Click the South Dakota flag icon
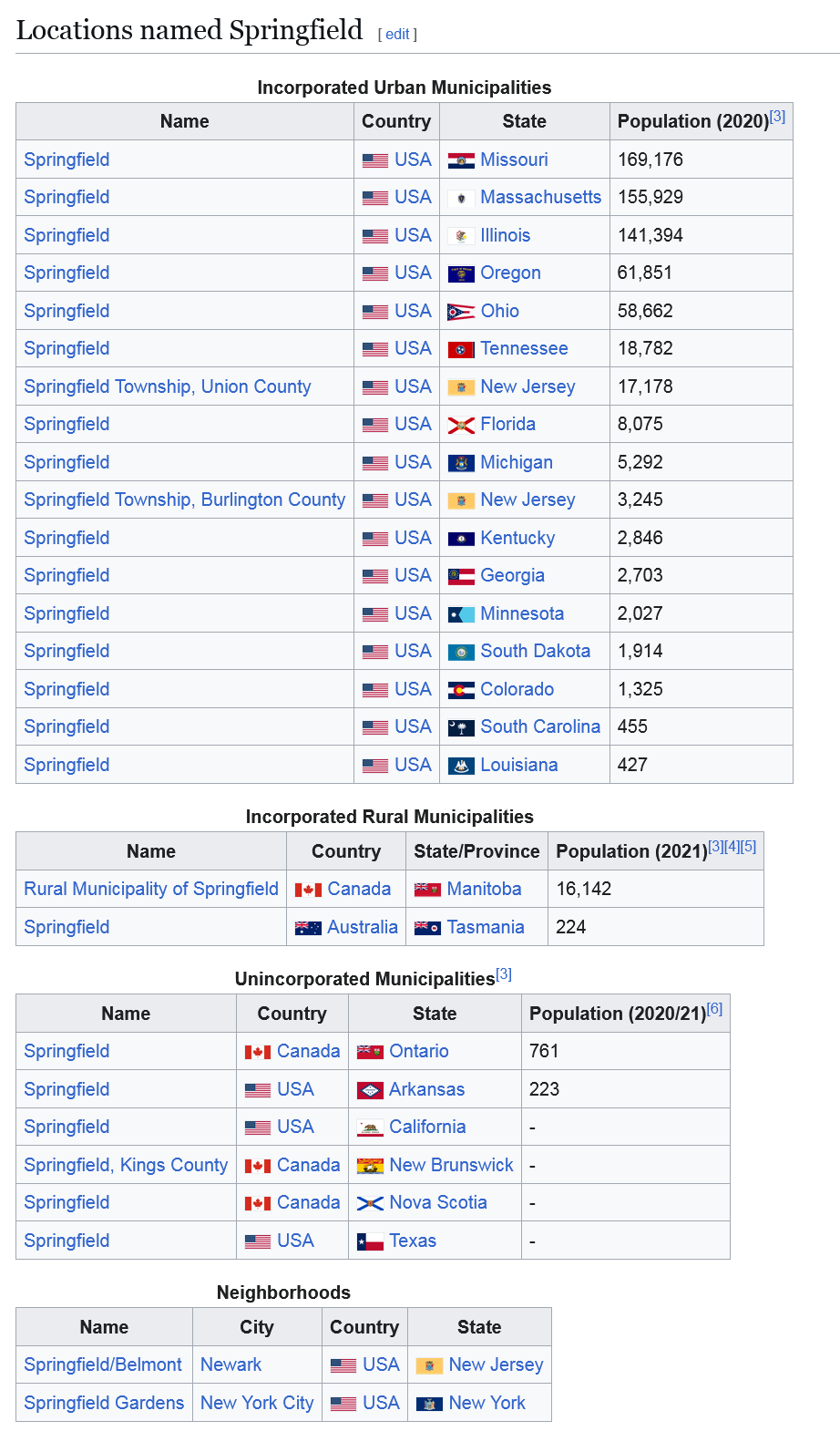 [x=461, y=652]
